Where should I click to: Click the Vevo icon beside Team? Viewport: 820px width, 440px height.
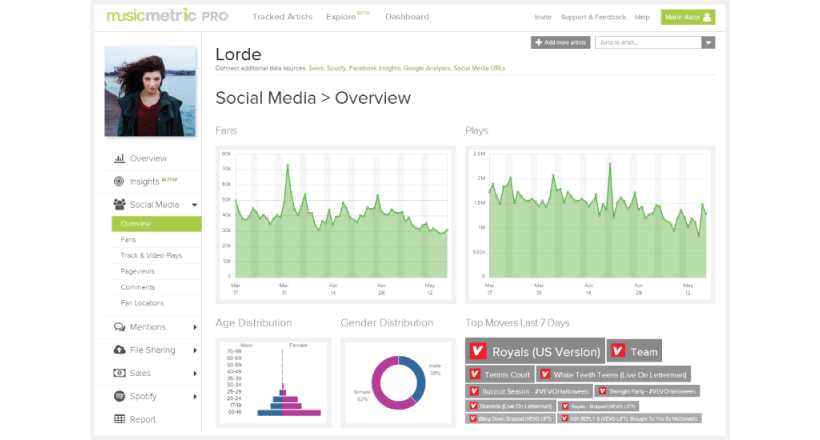tap(618, 351)
